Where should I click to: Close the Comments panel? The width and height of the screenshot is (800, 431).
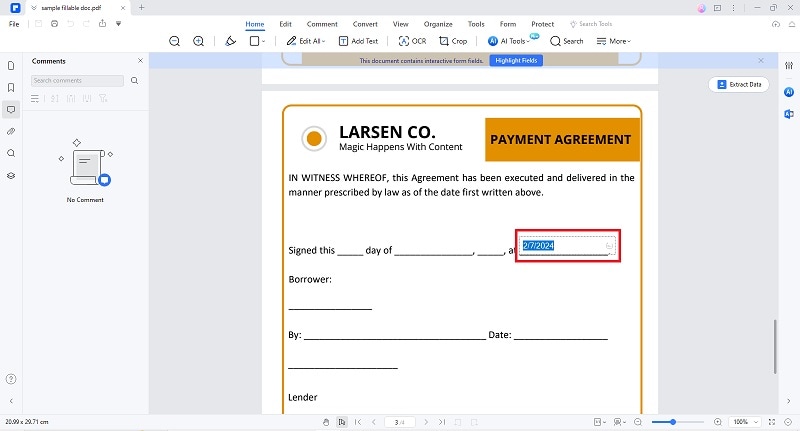[x=140, y=61]
